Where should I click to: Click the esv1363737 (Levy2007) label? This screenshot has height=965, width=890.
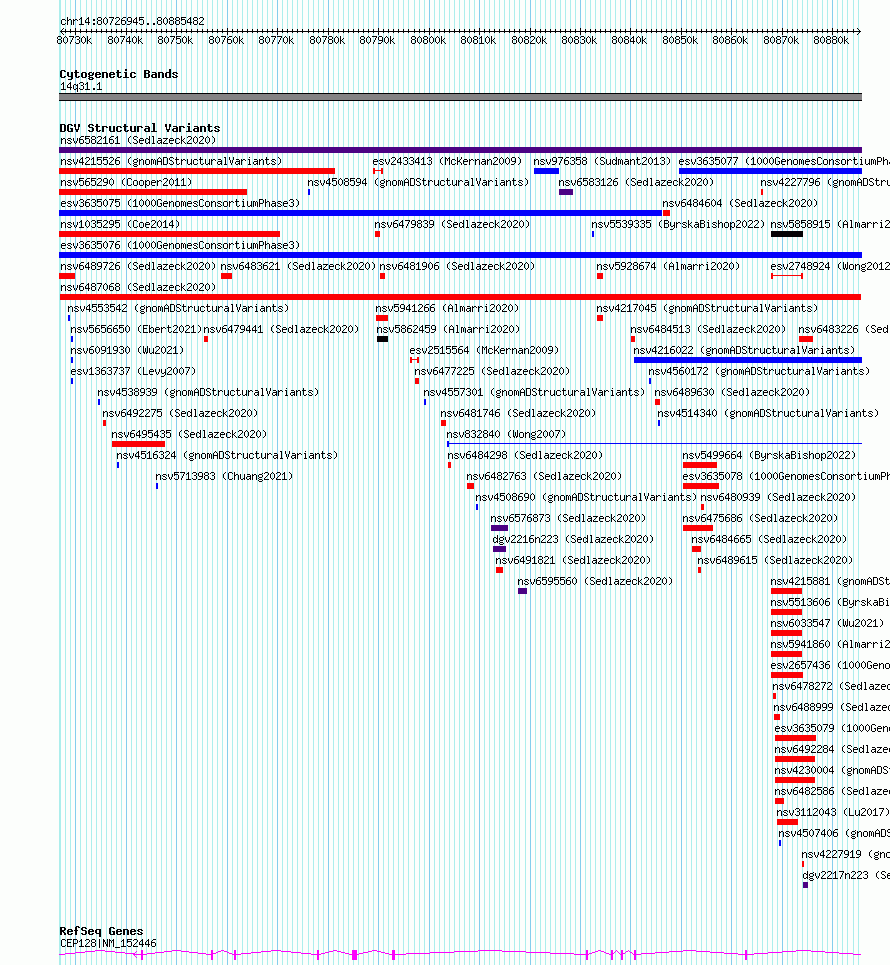pos(134,371)
